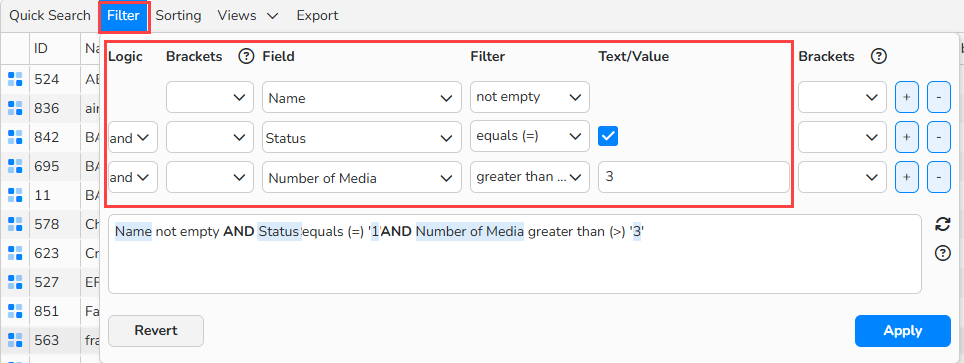
Task: Expand the Views dropdown menu
Action: (248, 16)
